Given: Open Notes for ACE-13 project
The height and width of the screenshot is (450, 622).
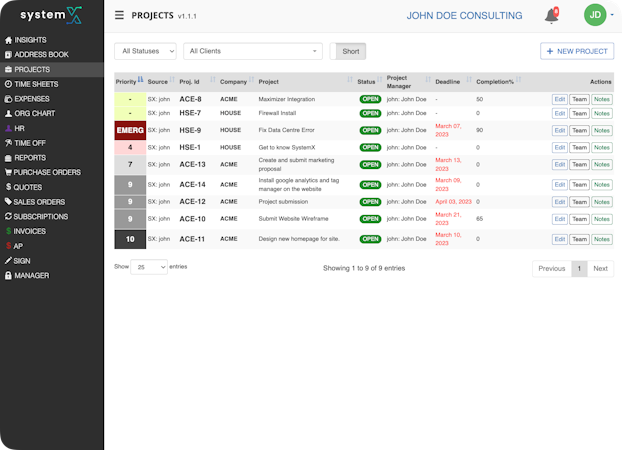Looking at the screenshot, I should [x=602, y=165].
